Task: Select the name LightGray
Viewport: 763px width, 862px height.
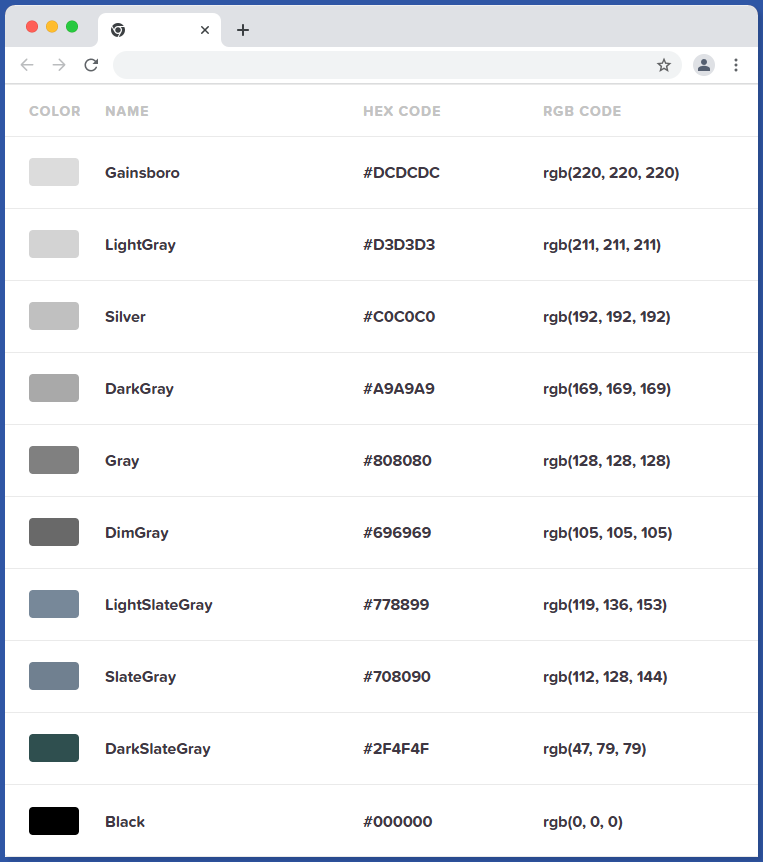Action: pos(140,245)
